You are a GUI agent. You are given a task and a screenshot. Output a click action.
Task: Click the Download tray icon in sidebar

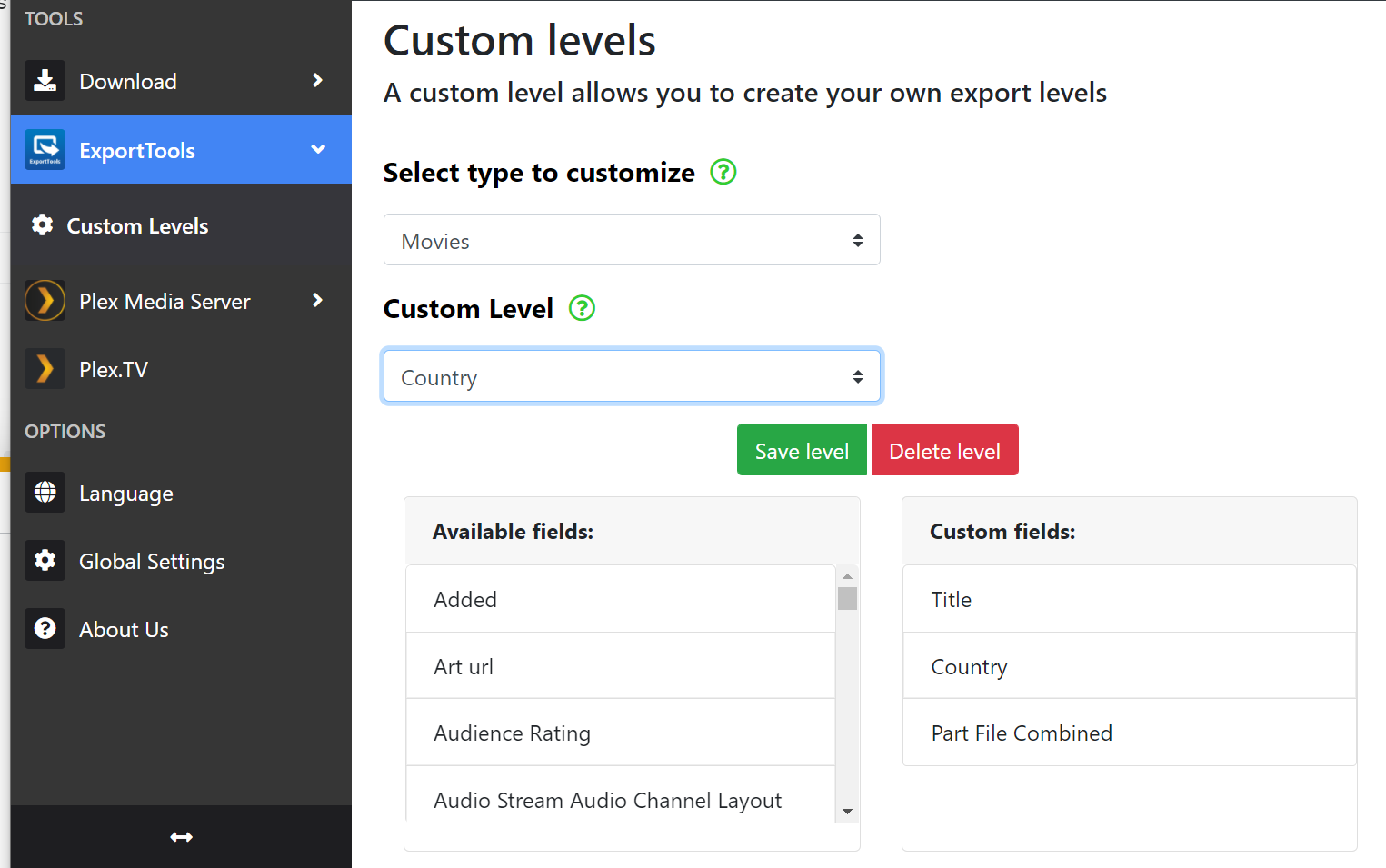[x=45, y=81]
